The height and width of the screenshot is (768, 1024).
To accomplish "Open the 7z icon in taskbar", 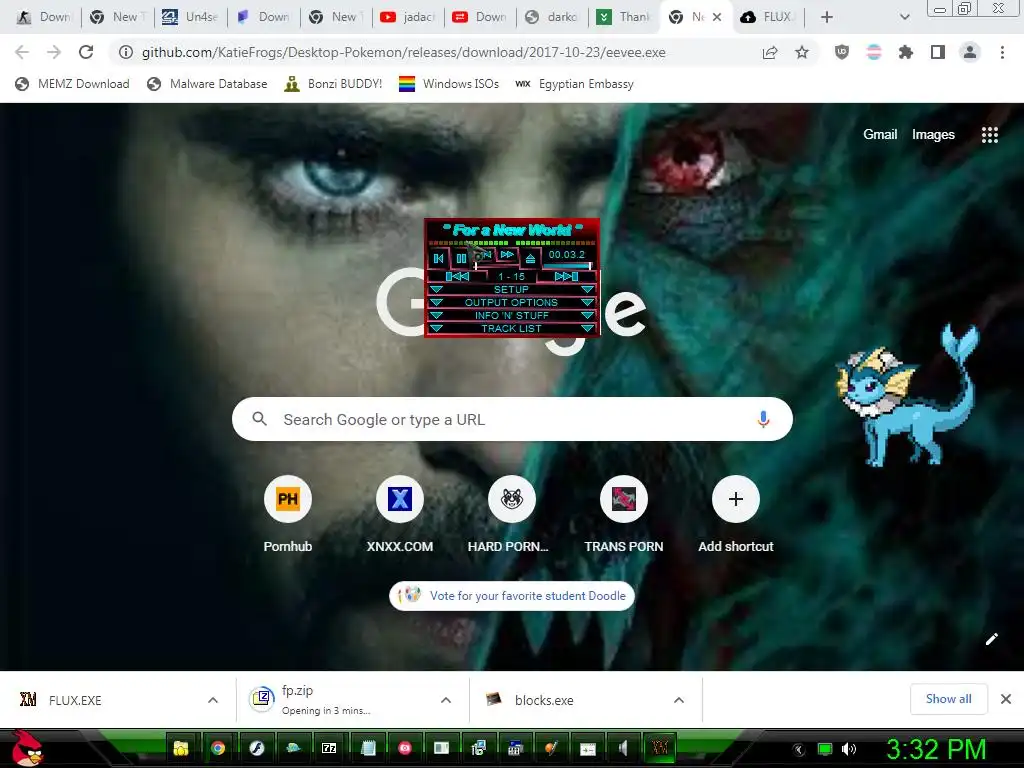I will pos(329,748).
